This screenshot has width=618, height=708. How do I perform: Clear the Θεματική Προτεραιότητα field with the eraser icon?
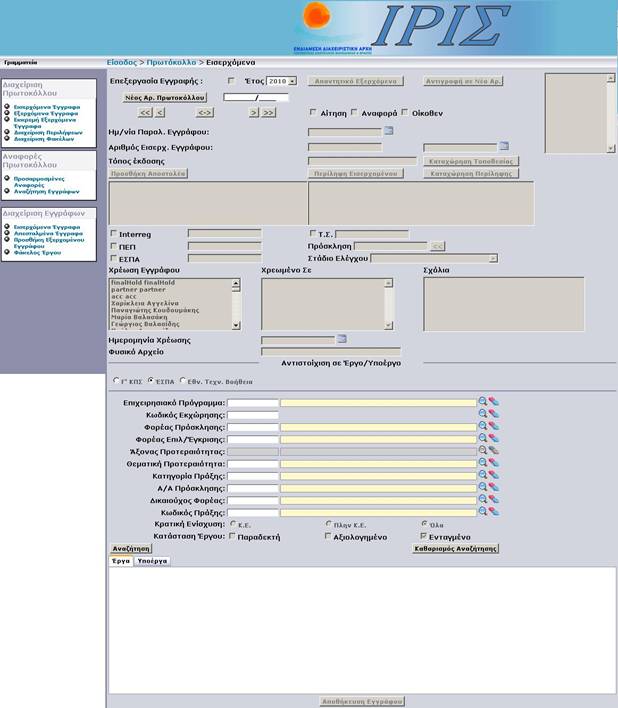pos(493,463)
